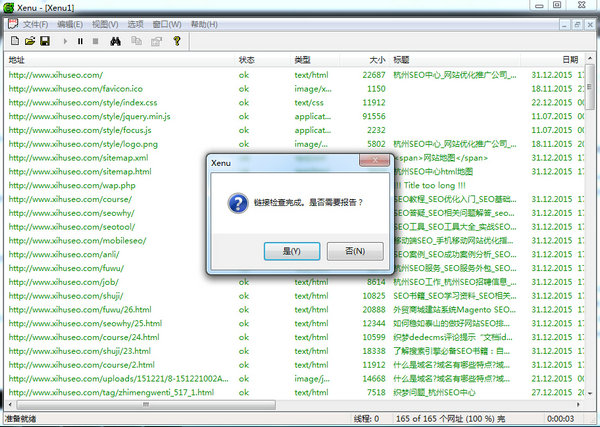Click the horizontal scrollbar thumb
600x427 pixels.
(x=146, y=404)
